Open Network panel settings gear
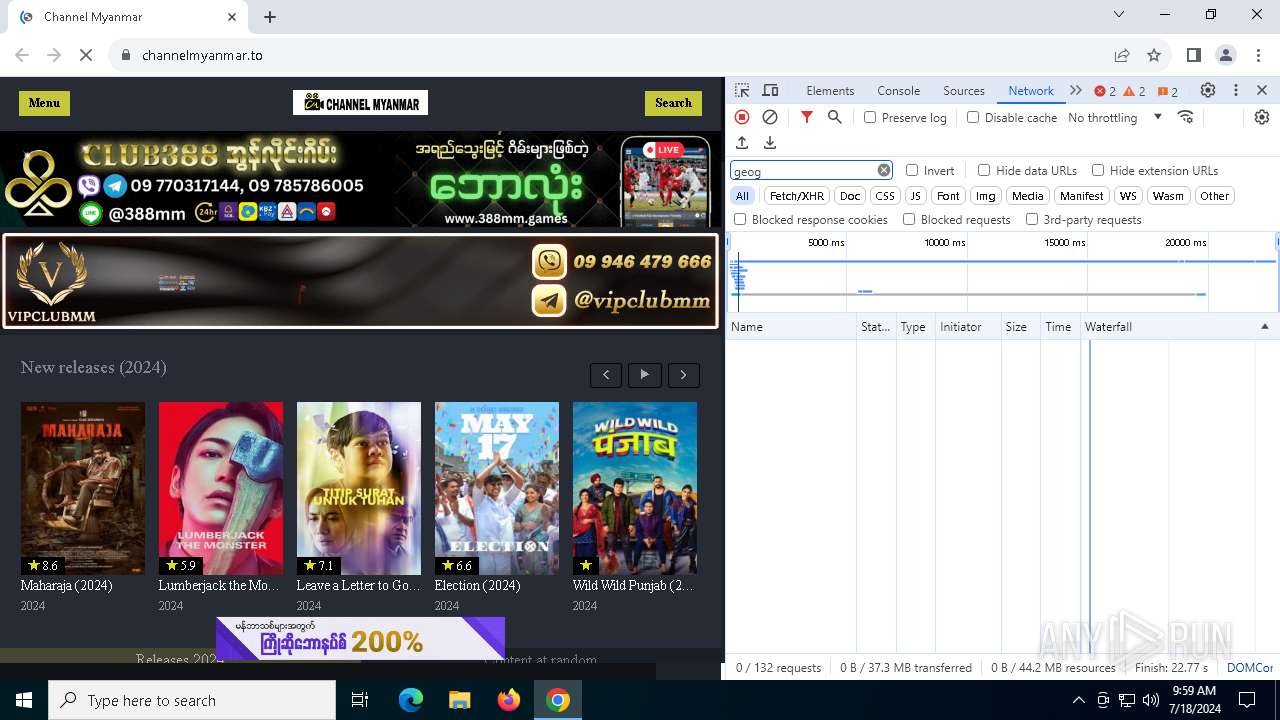The height and width of the screenshot is (720, 1280). (1262, 117)
